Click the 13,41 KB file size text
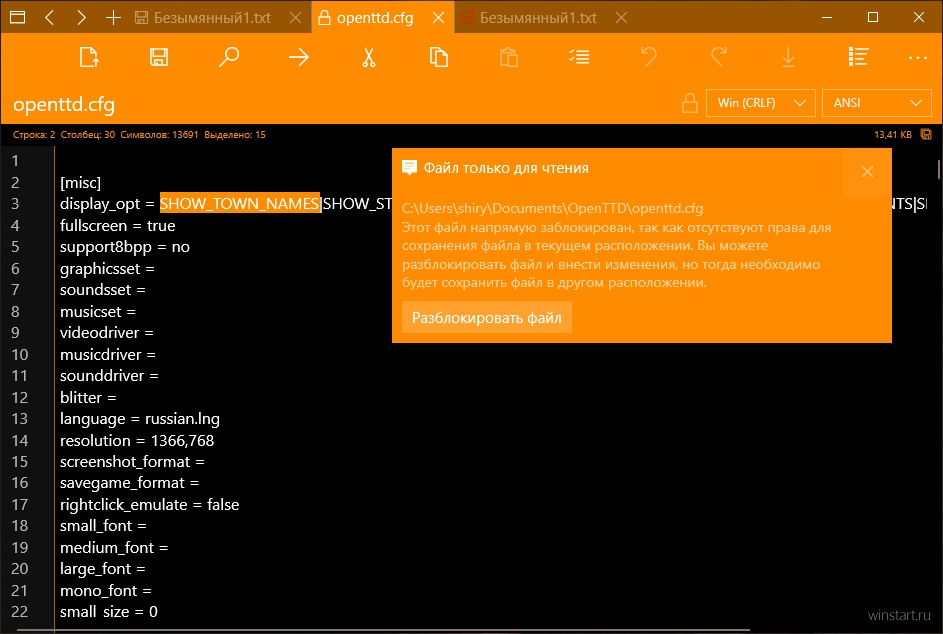 tap(892, 135)
